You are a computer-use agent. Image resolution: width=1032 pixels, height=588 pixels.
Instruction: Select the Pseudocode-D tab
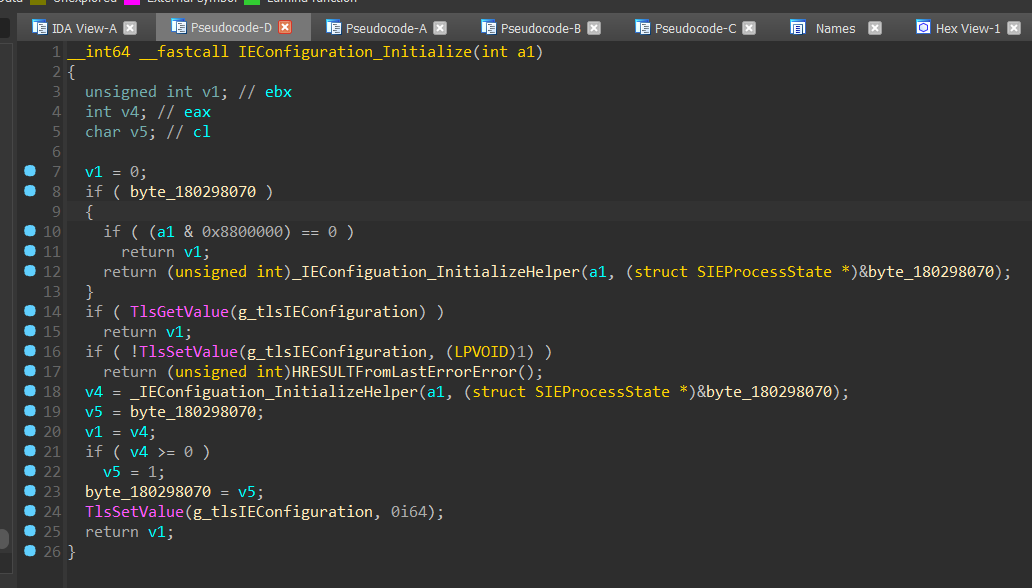(231, 28)
